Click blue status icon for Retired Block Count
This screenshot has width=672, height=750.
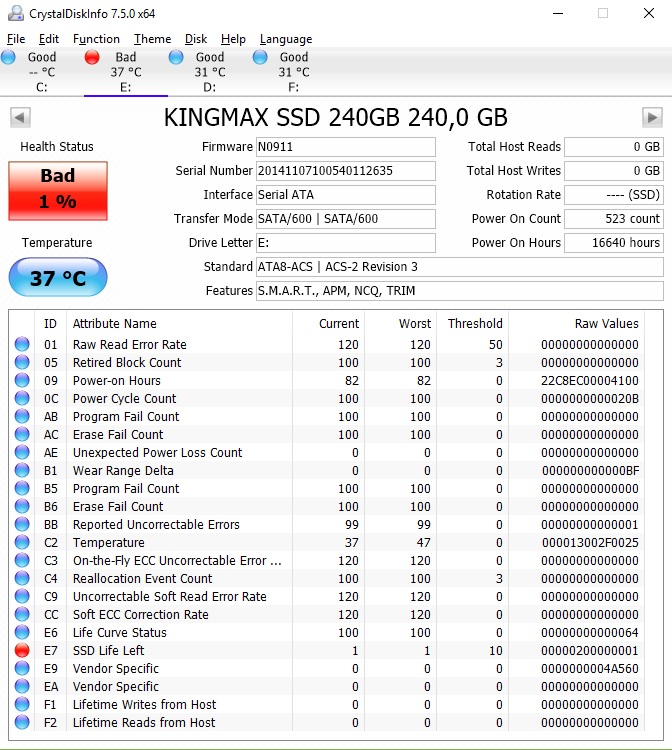coord(22,363)
